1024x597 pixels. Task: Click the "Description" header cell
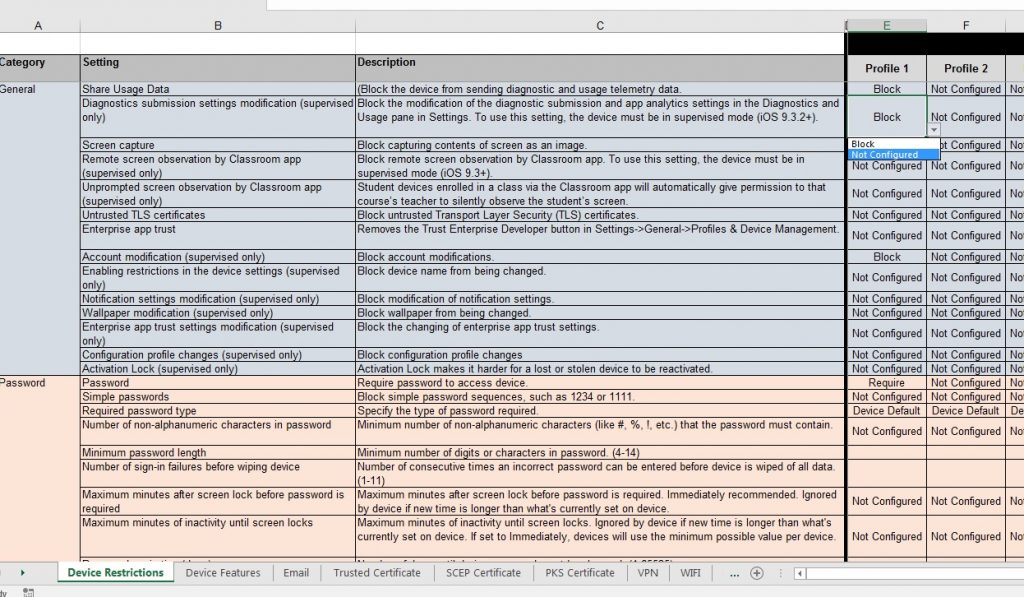tap(600, 68)
